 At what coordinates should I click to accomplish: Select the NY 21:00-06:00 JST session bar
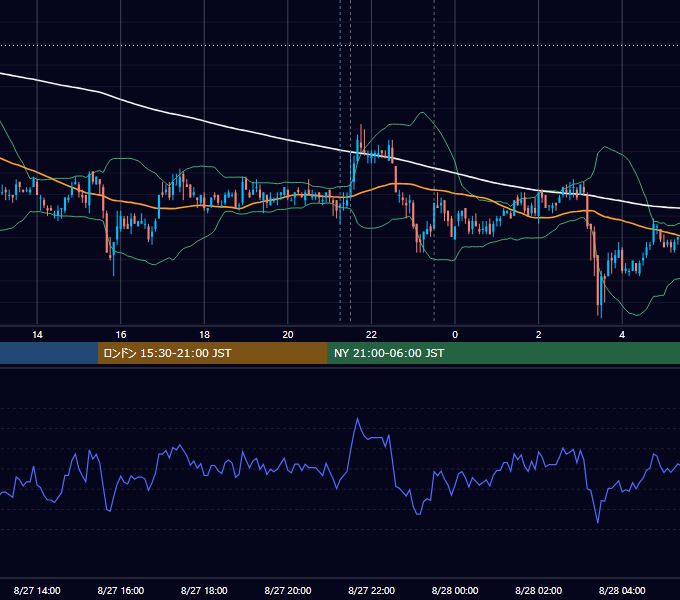(x=504, y=353)
